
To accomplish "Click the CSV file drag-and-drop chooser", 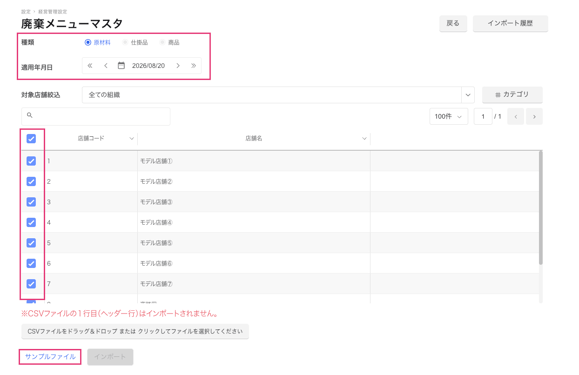I will coord(135,331).
